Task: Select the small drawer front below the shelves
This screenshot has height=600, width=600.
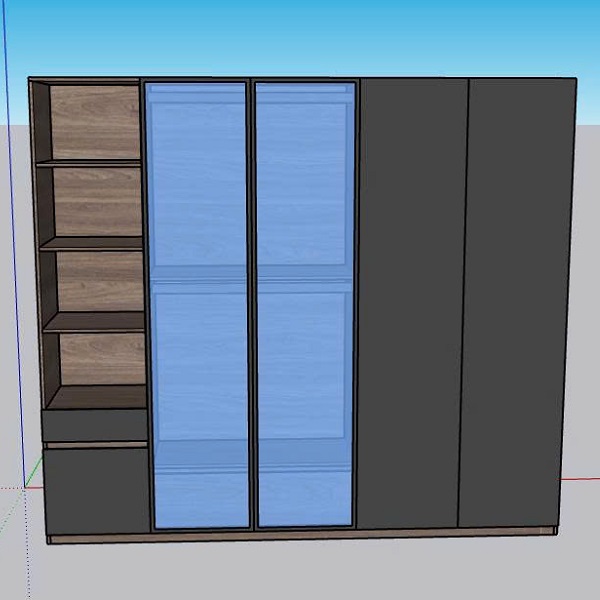Action: tap(95, 426)
